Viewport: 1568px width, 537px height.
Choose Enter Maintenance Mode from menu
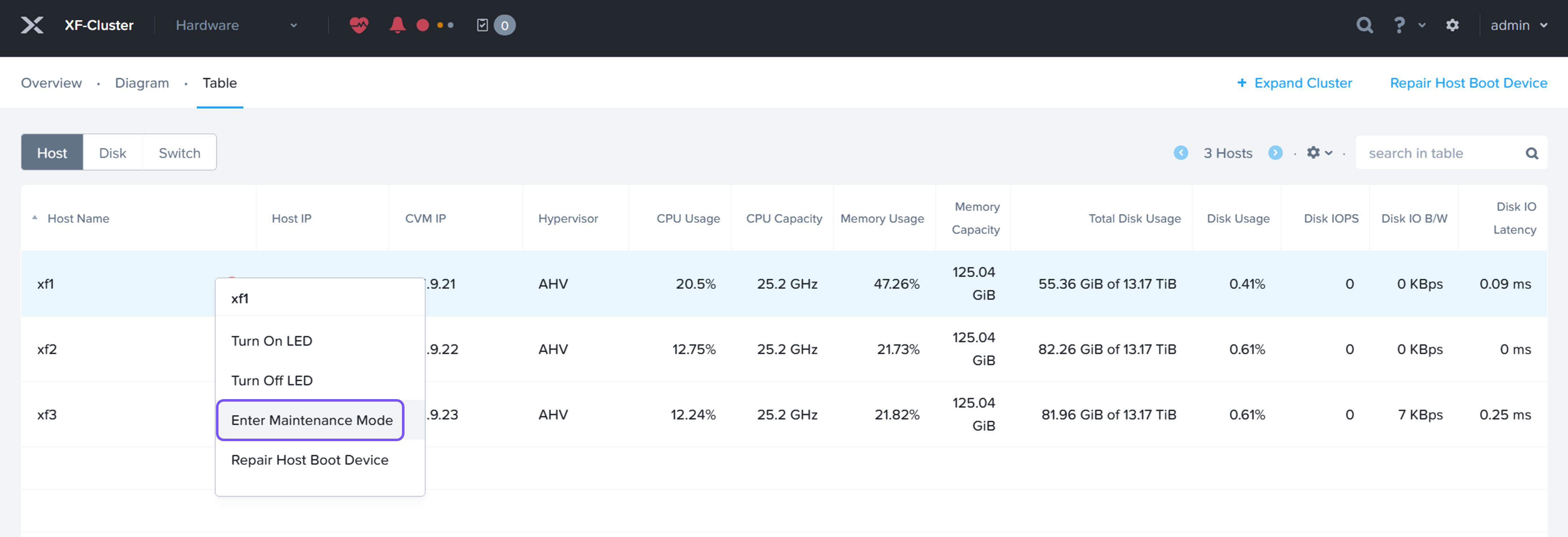coord(312,420)
